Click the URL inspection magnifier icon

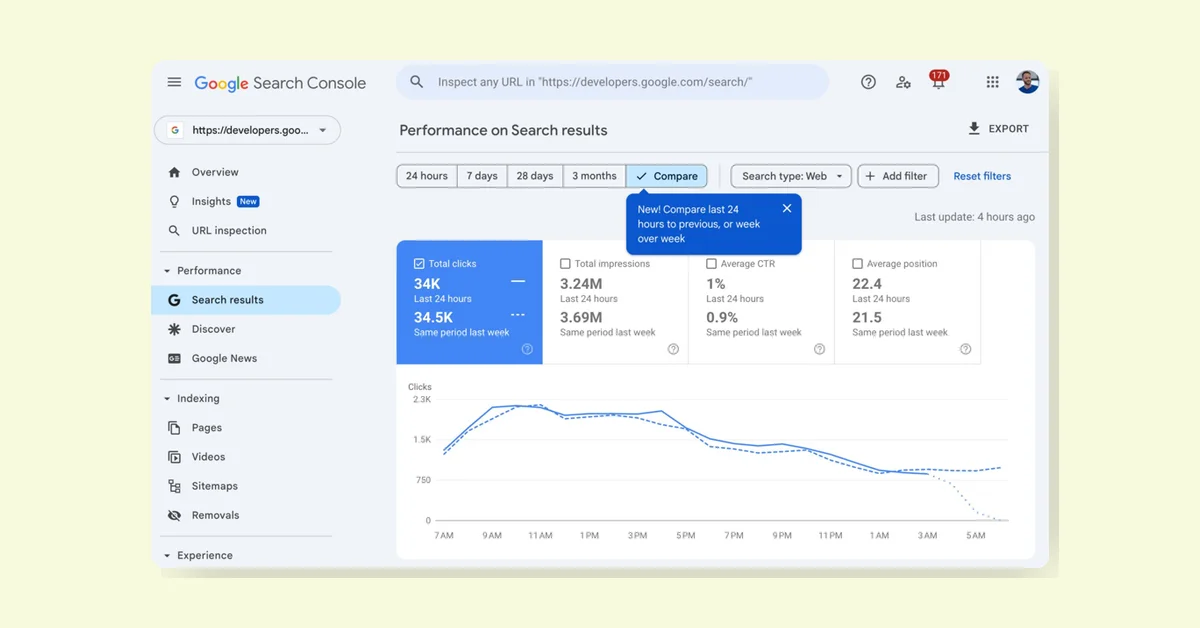(174, 230)
